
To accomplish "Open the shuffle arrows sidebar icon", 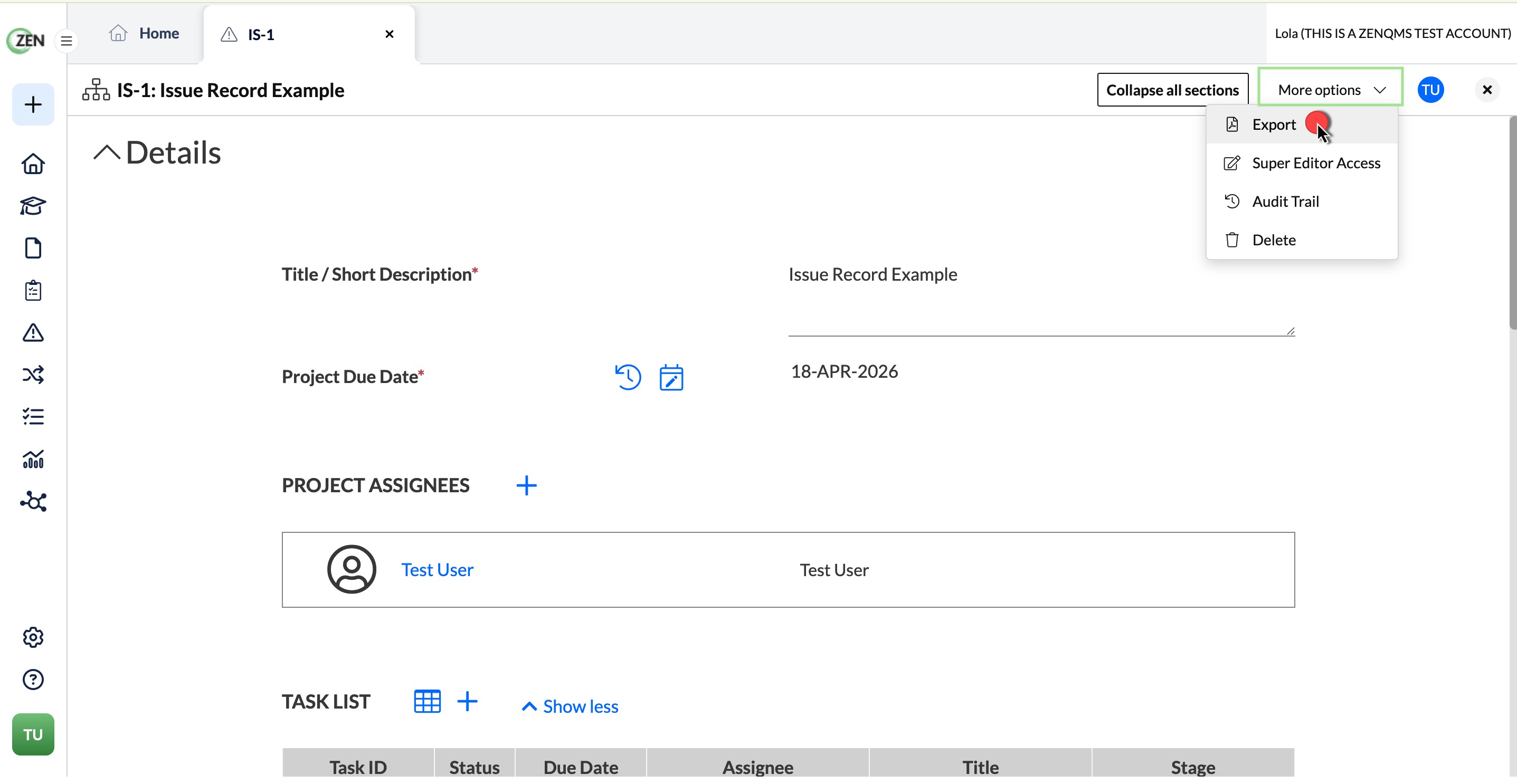I will pyautogui.click(x=33, y=375).
